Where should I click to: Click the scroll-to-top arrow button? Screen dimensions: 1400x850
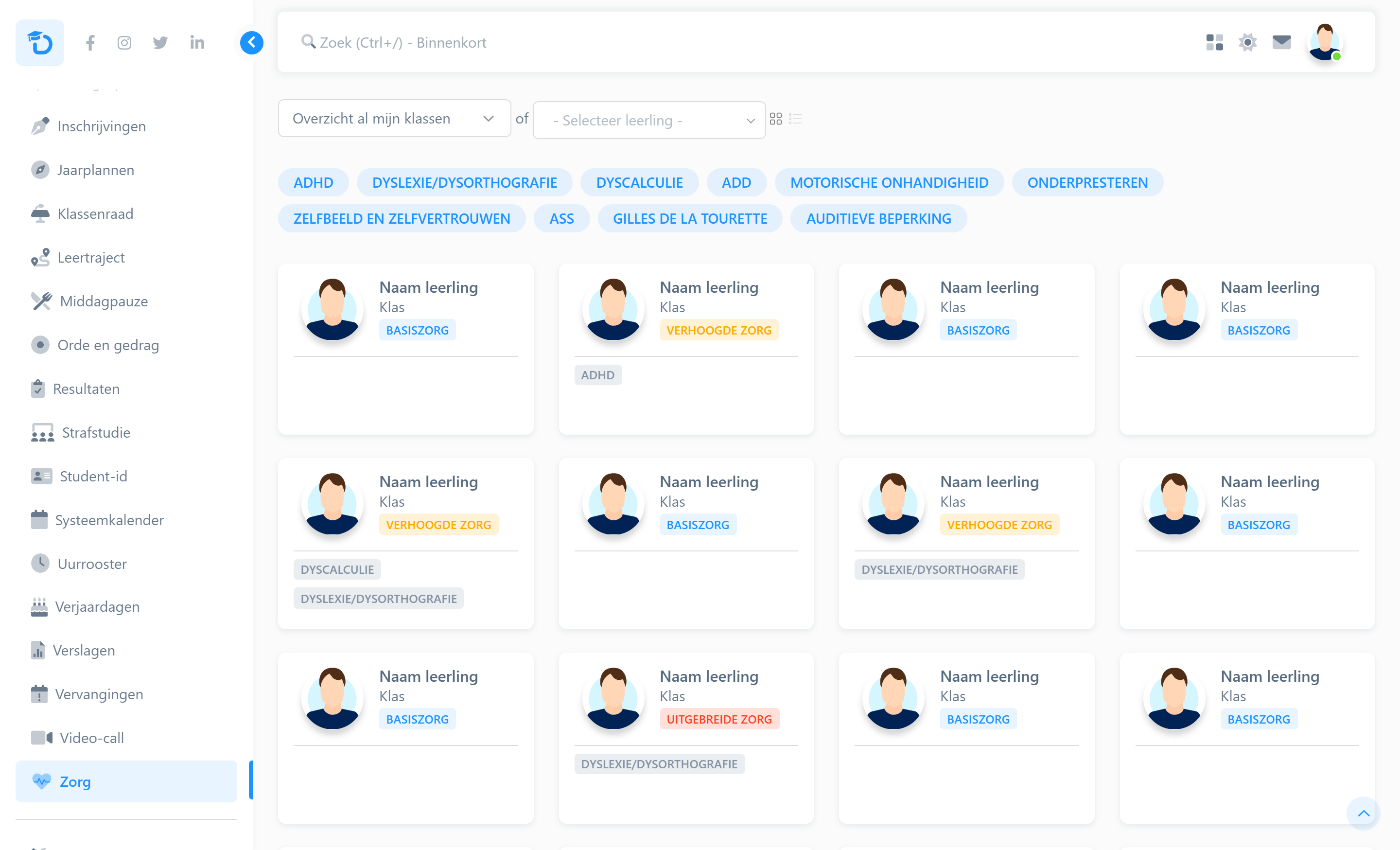point(1363,813)
